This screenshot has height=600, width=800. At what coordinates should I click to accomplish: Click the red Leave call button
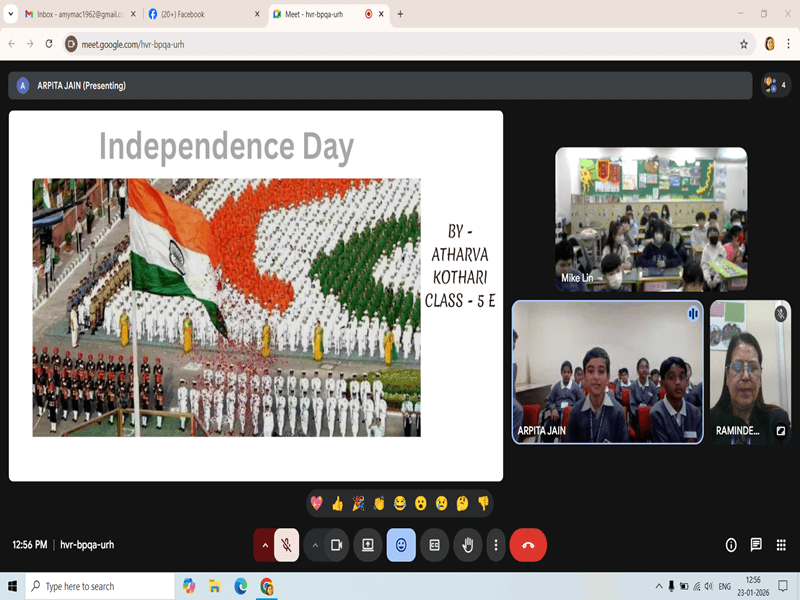pos(528,545)
